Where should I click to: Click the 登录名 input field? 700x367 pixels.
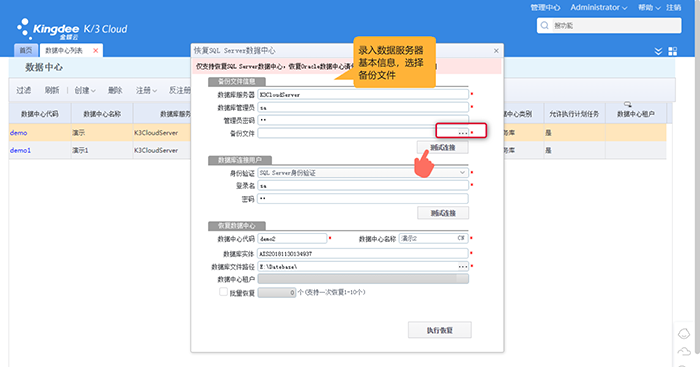(x=363, y=185)
